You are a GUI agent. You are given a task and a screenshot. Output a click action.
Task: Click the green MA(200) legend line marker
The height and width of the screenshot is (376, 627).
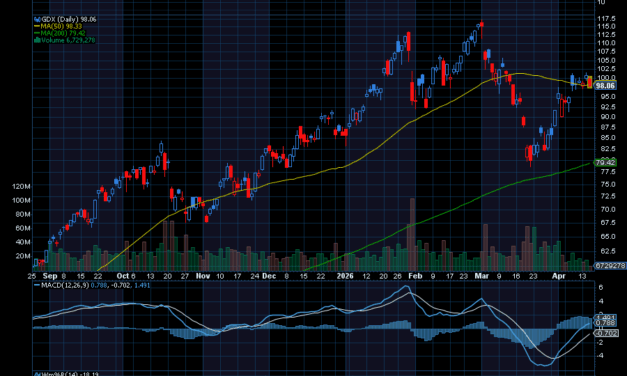[x=37, y=33]
